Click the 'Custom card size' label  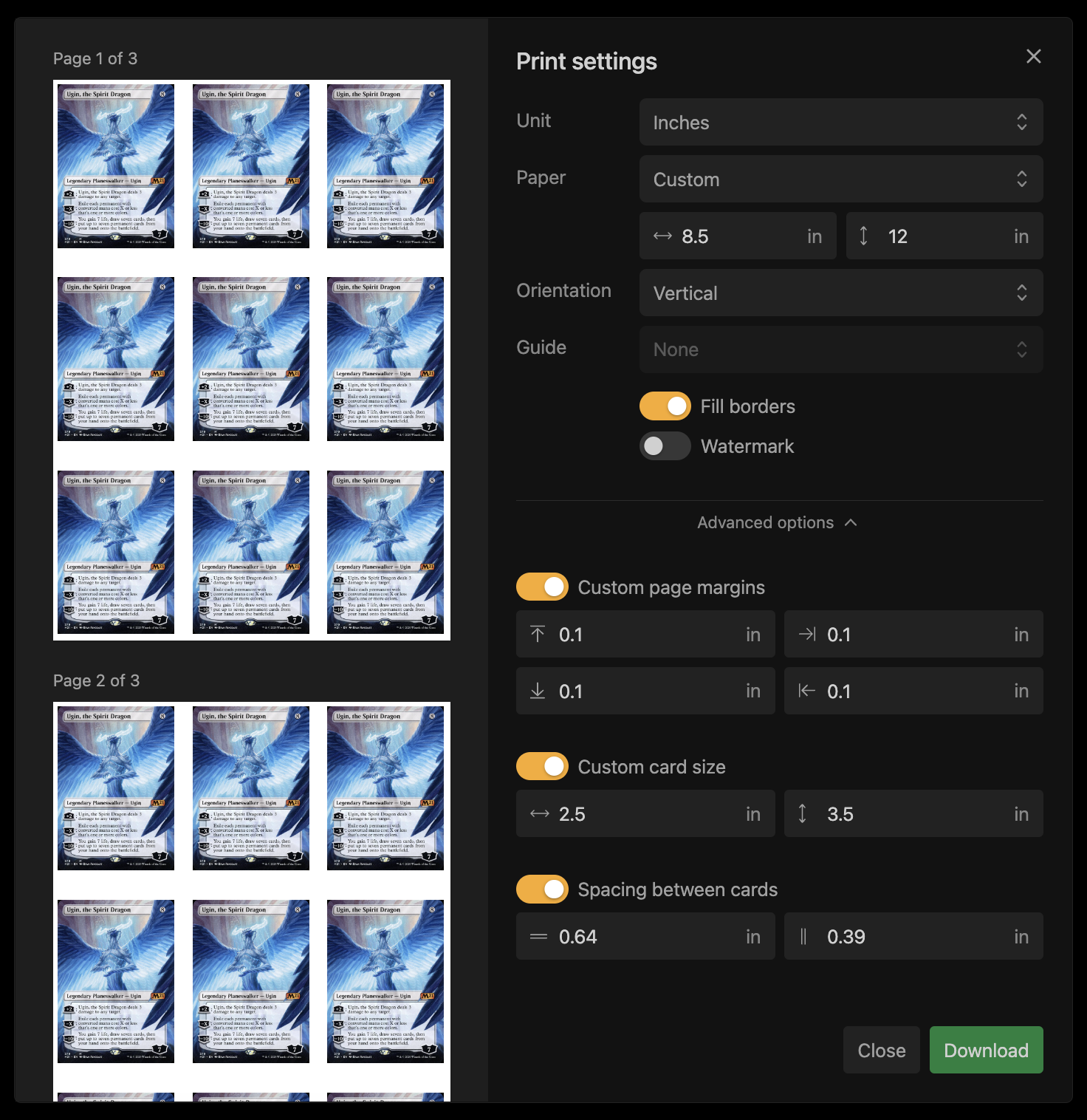(651, 767)
